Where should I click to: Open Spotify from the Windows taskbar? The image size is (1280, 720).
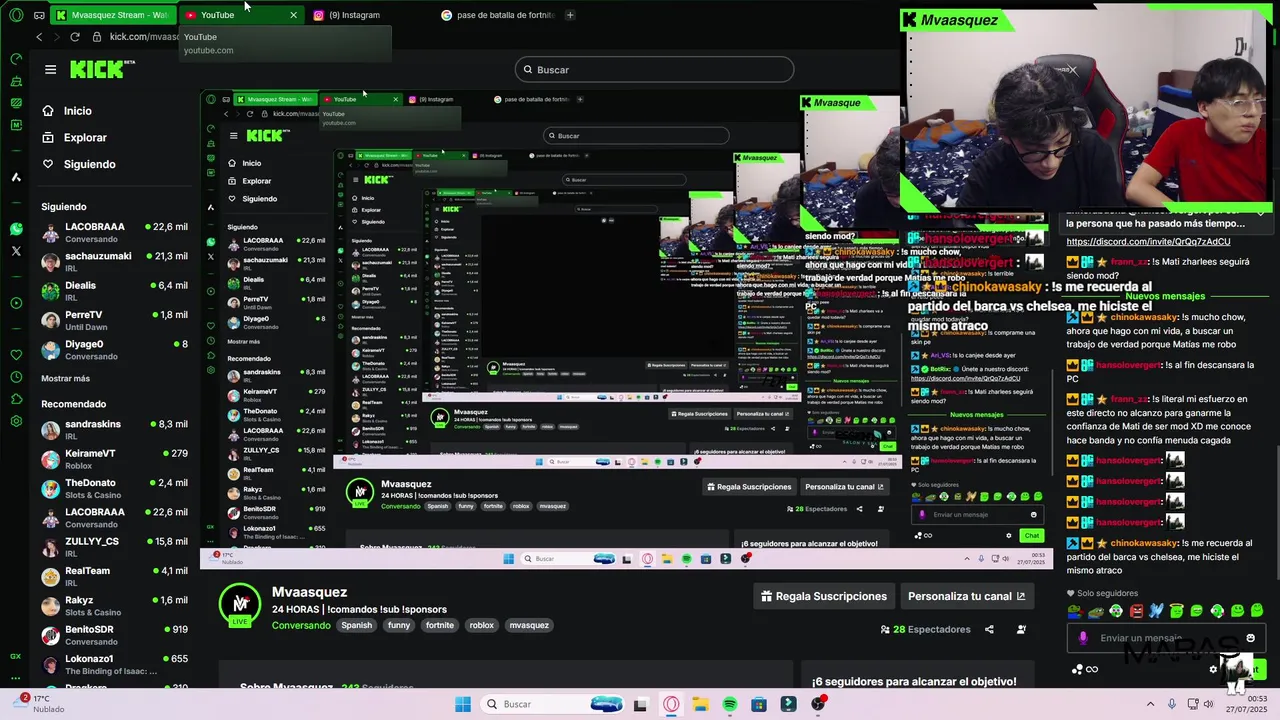click(730, 704)
